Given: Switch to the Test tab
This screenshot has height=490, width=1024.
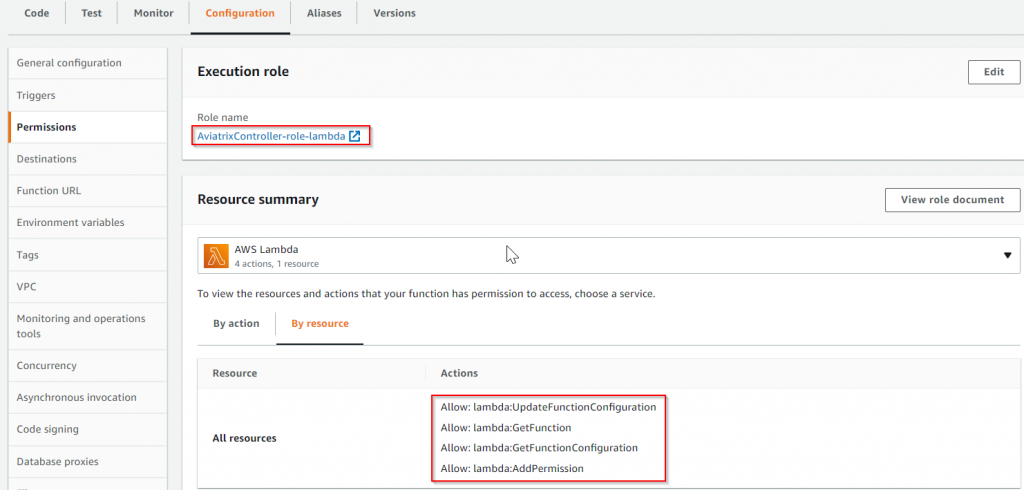Looking at the screenshot, I should tap(91, 13).
